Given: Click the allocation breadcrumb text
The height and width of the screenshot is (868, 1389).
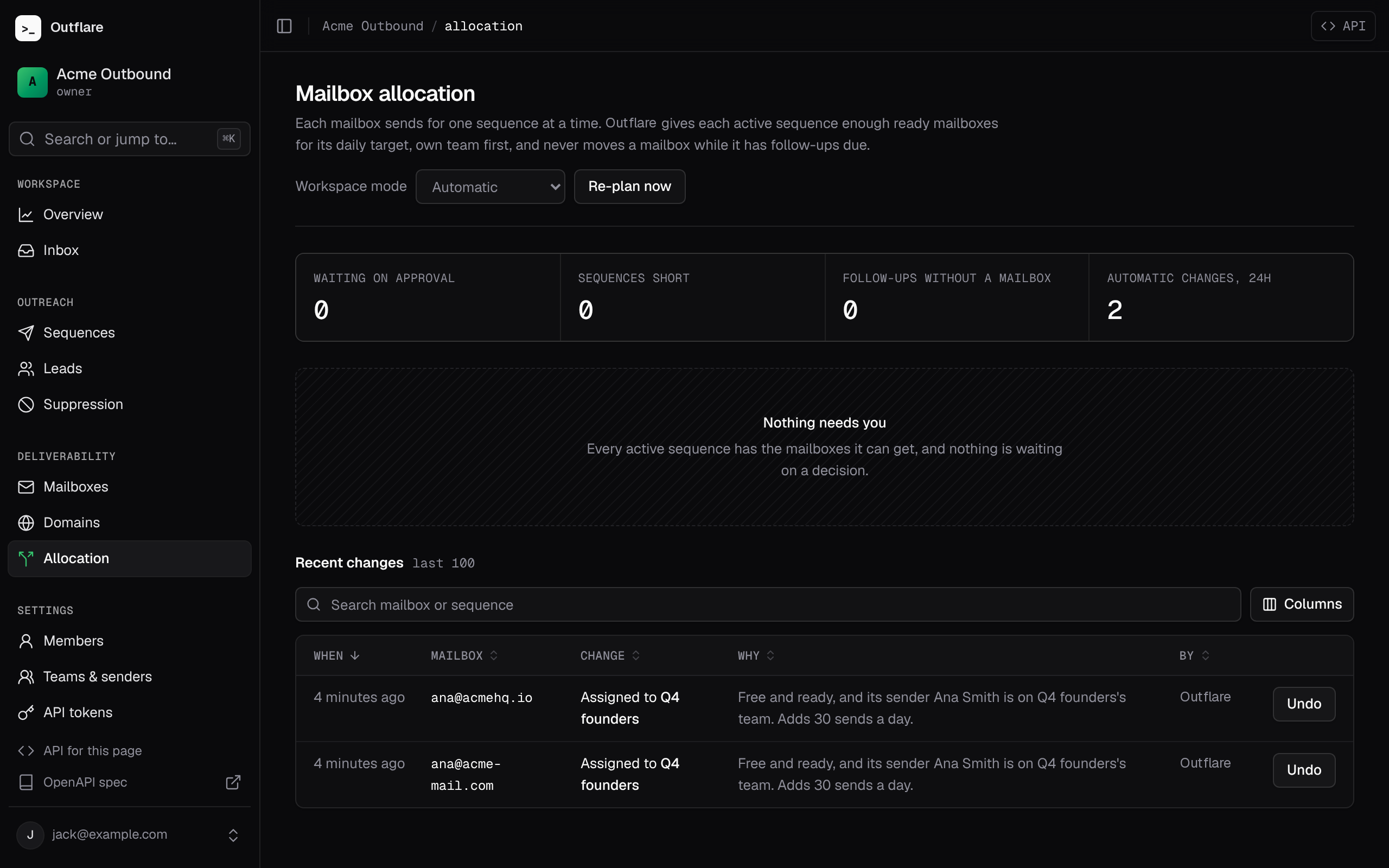Looking at the screenshot, I should 483,26.
